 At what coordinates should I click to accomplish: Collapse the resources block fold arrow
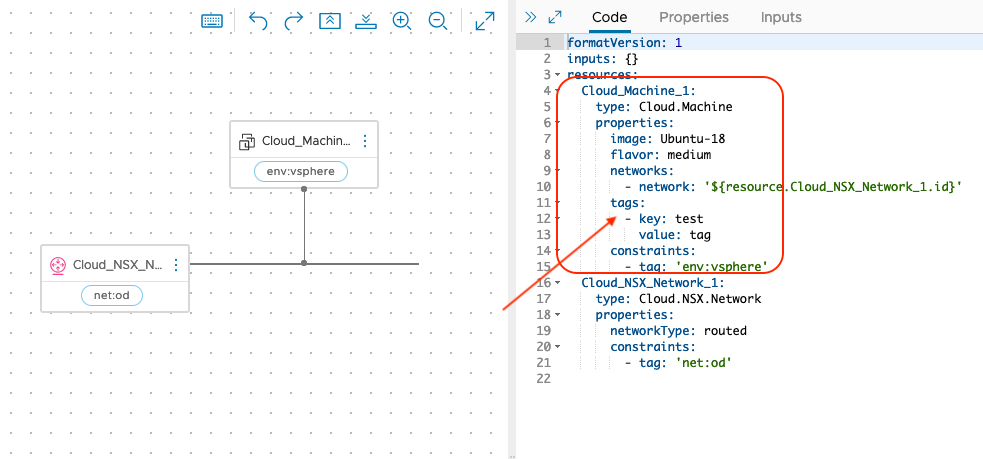coord(556,75)
